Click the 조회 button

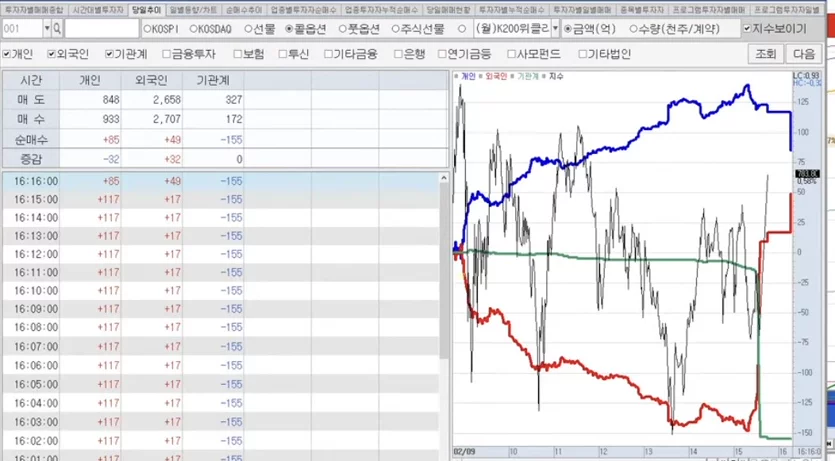click(765, 54)
